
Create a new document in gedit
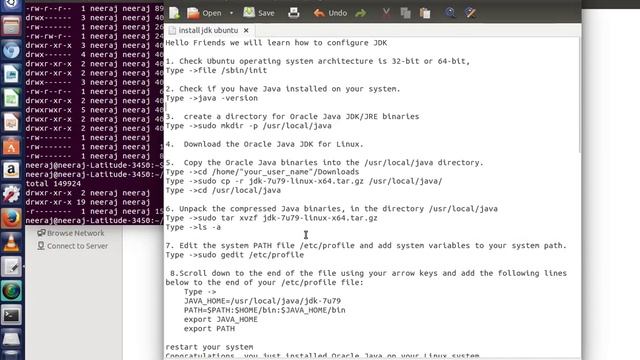pos(175,13)
